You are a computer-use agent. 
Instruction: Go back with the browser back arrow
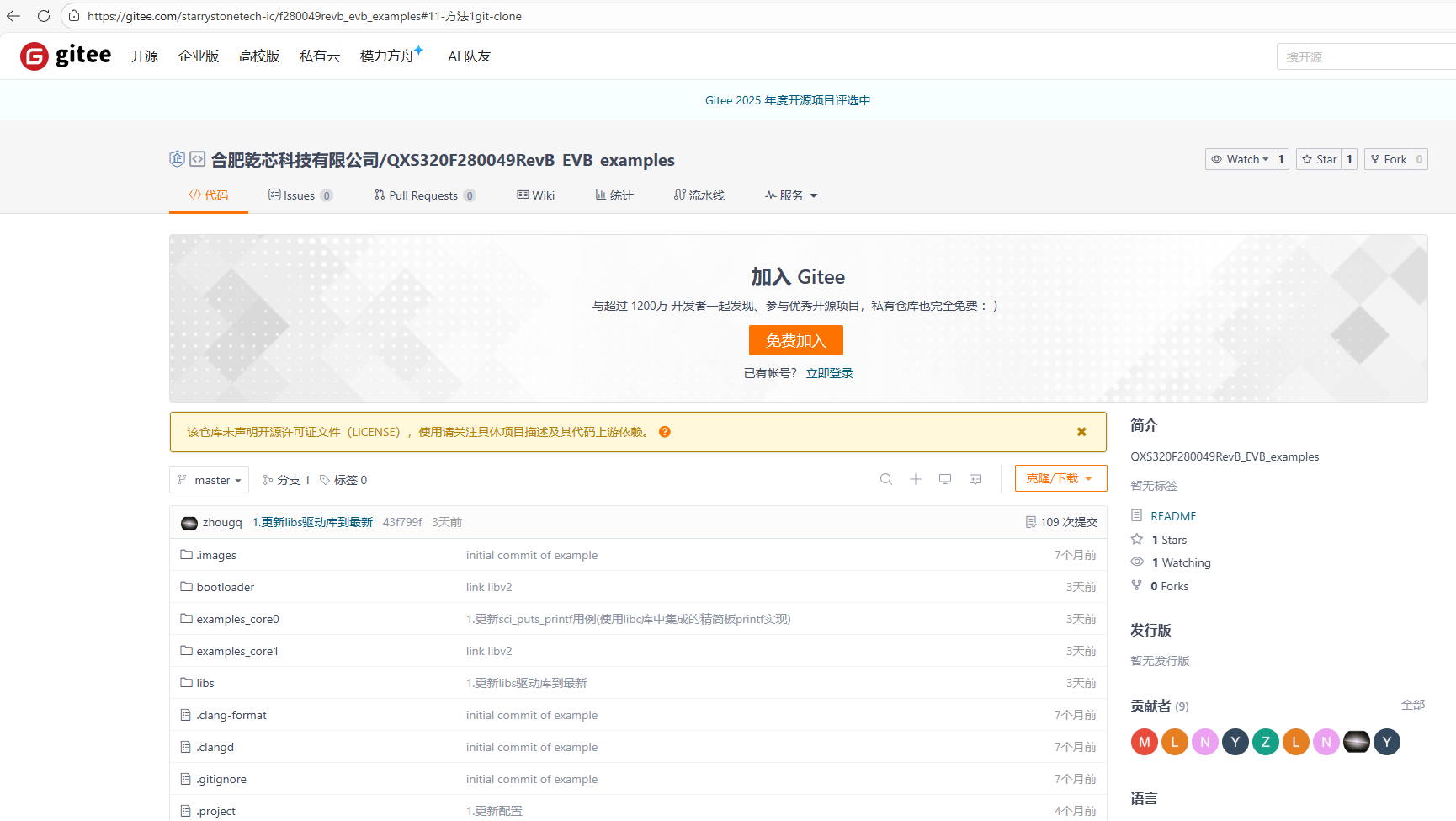click(13, 16)
